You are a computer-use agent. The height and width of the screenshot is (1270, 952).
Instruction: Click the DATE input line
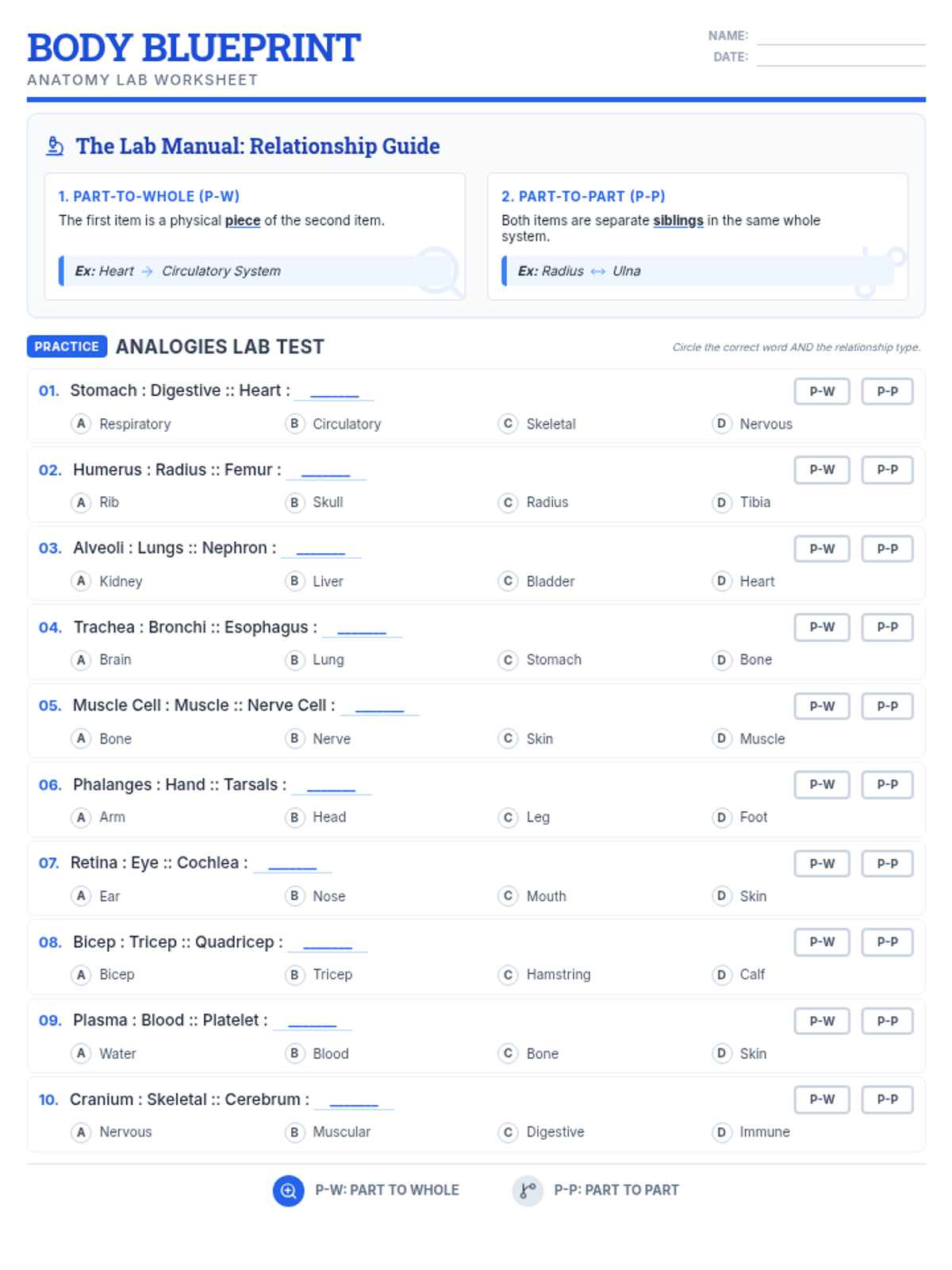coord(841,57)
